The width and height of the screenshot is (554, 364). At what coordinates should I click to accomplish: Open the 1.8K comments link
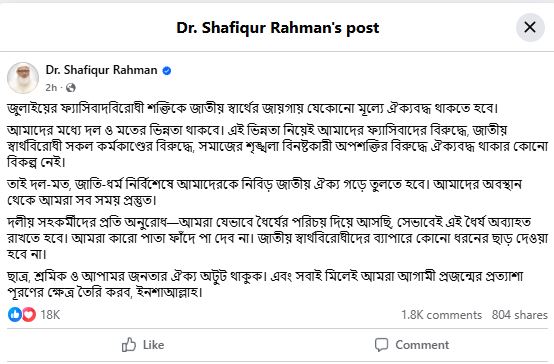(x=441, y=315)
